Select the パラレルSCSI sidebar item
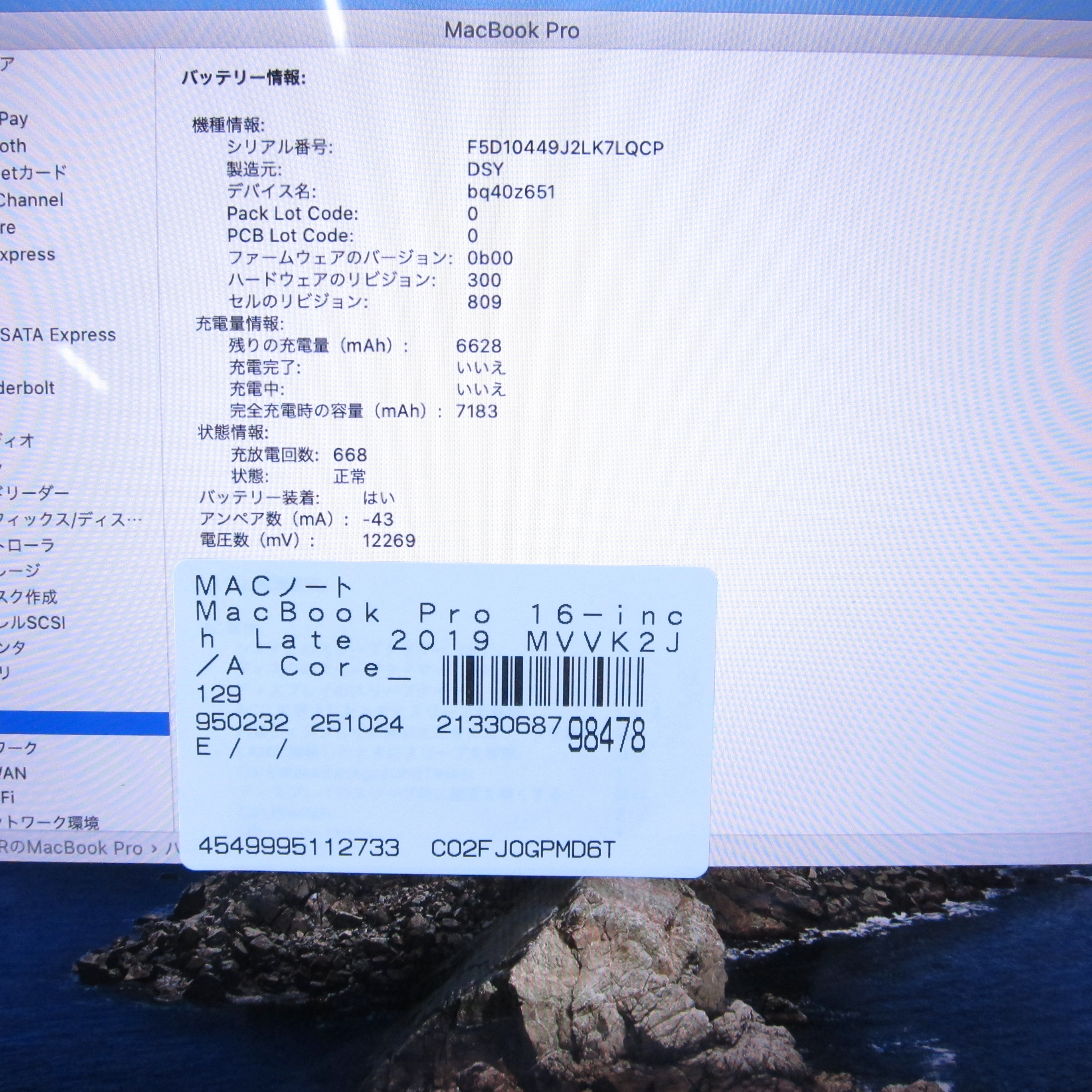This screenshot has width=1092, height=1092. click(33, 623)
